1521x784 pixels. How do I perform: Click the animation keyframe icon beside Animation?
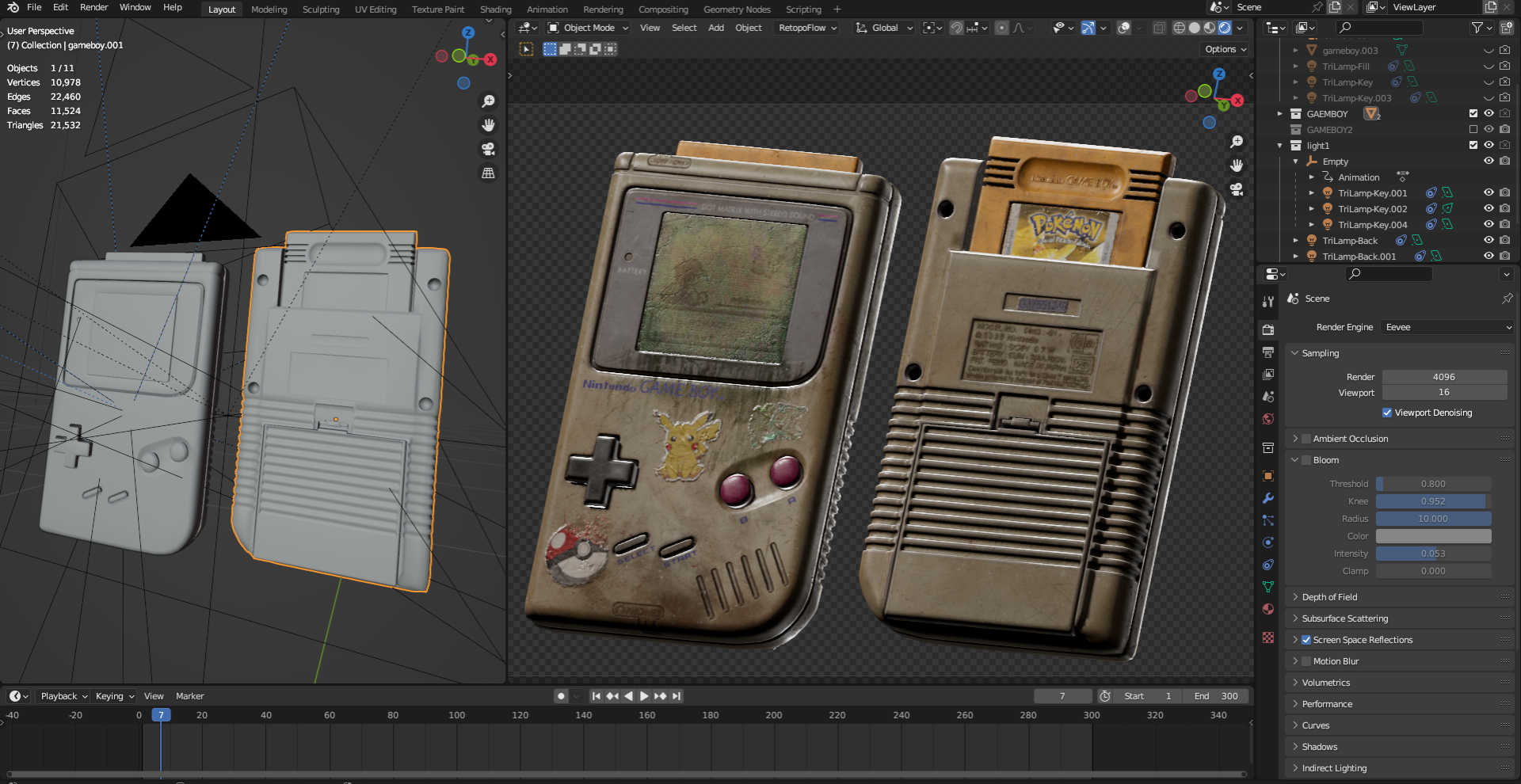point(1402,177)
